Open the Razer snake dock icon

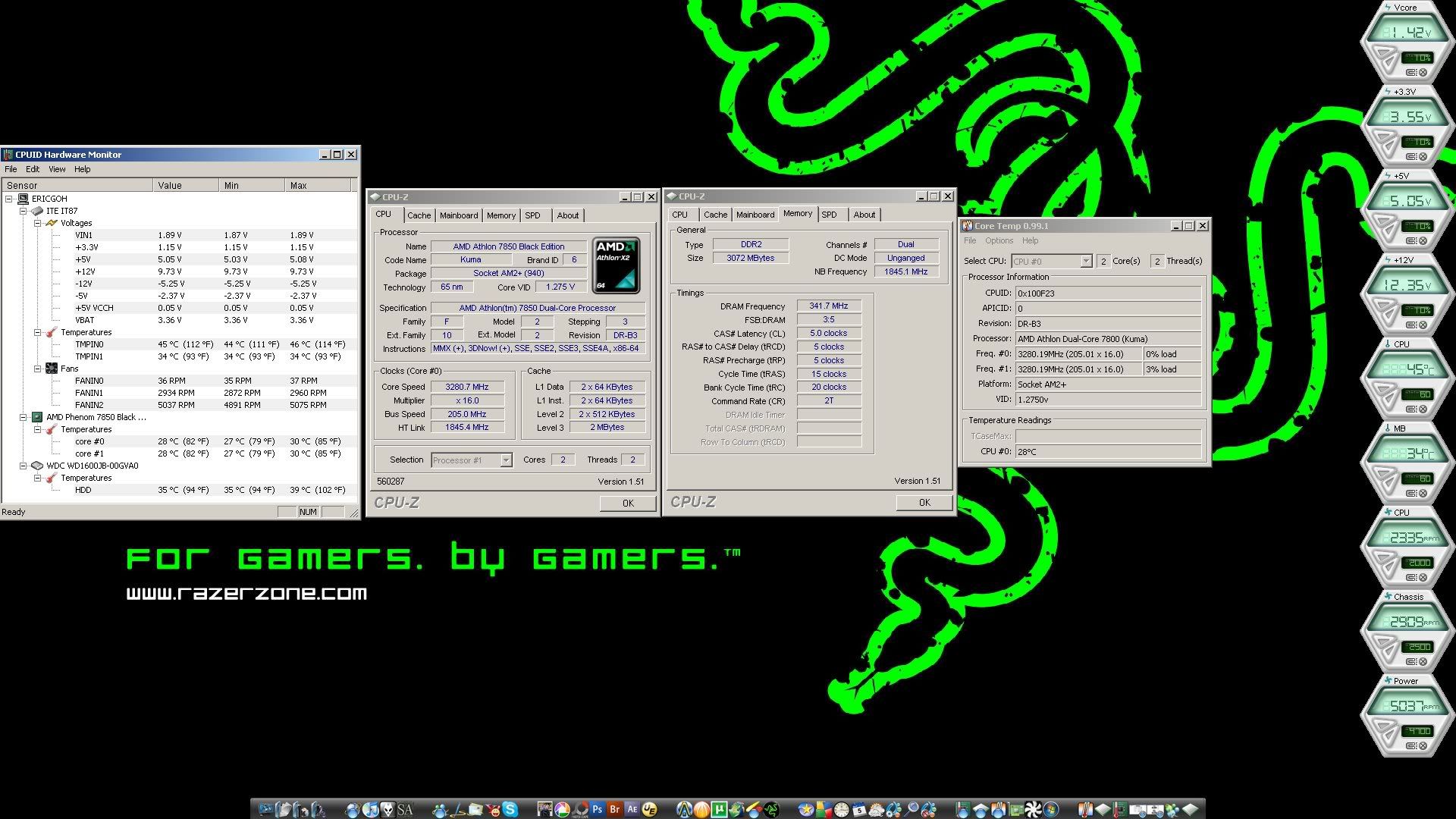[771, 809]
